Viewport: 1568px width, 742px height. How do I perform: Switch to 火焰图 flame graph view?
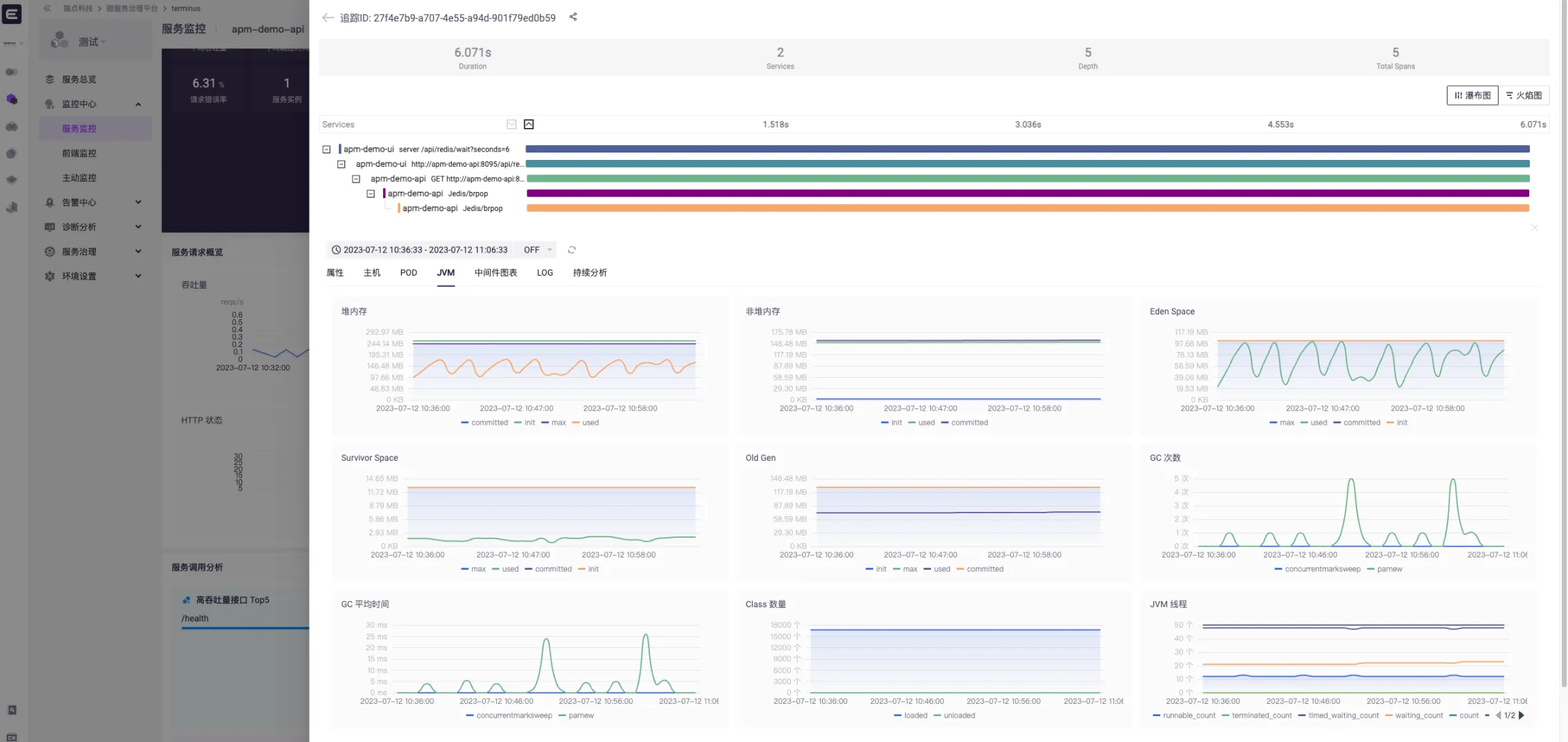pos(1524,95)
